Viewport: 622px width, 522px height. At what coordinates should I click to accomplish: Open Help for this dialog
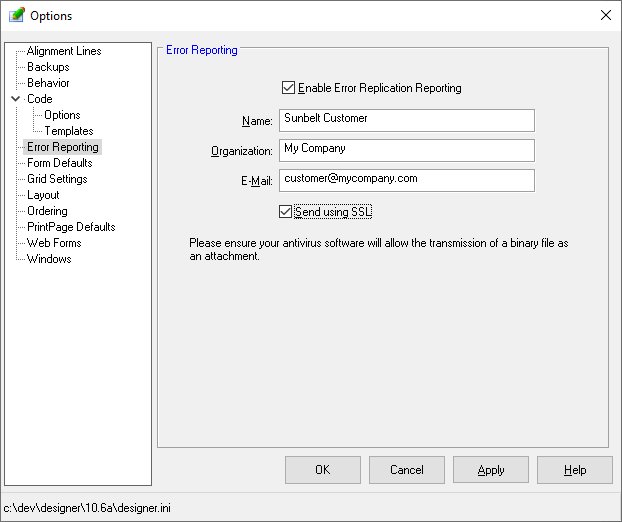pyautogui.click(x=574, y=470)
